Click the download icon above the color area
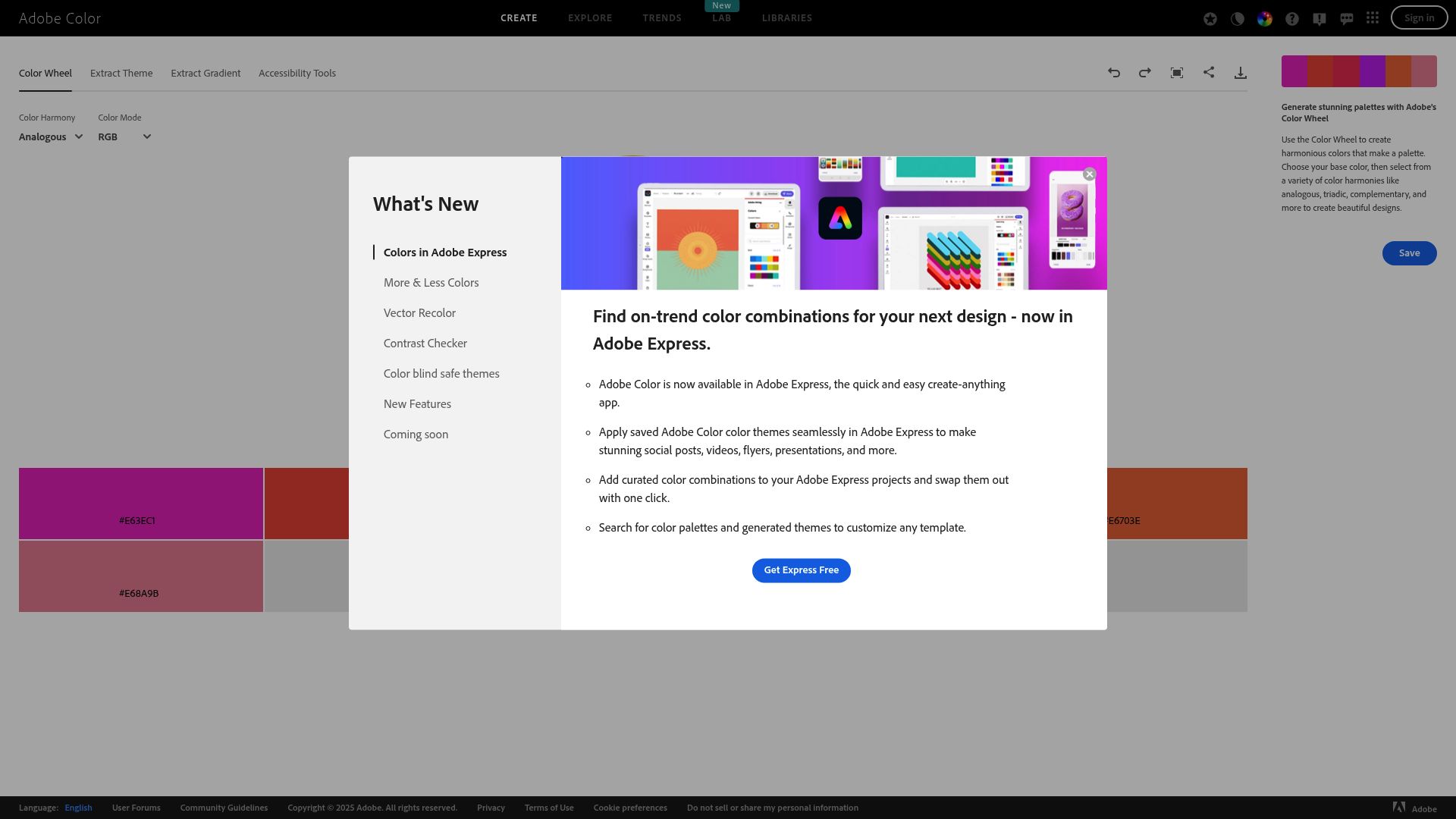Screen dimensions: 1456x819 click(1241, 72)
